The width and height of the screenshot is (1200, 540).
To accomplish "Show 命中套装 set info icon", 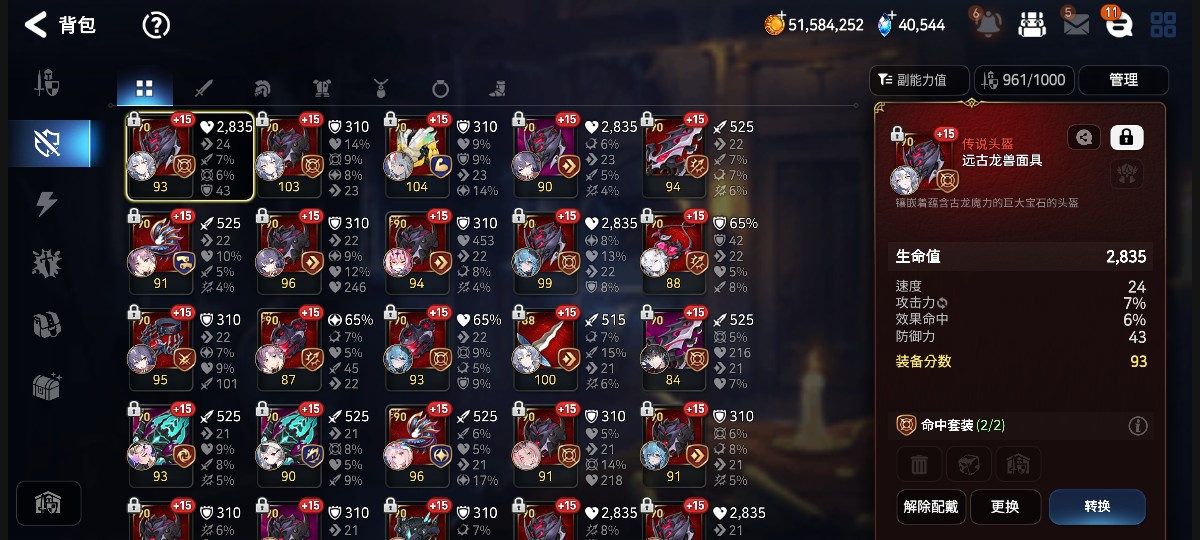I will (x=1137, y=426).
